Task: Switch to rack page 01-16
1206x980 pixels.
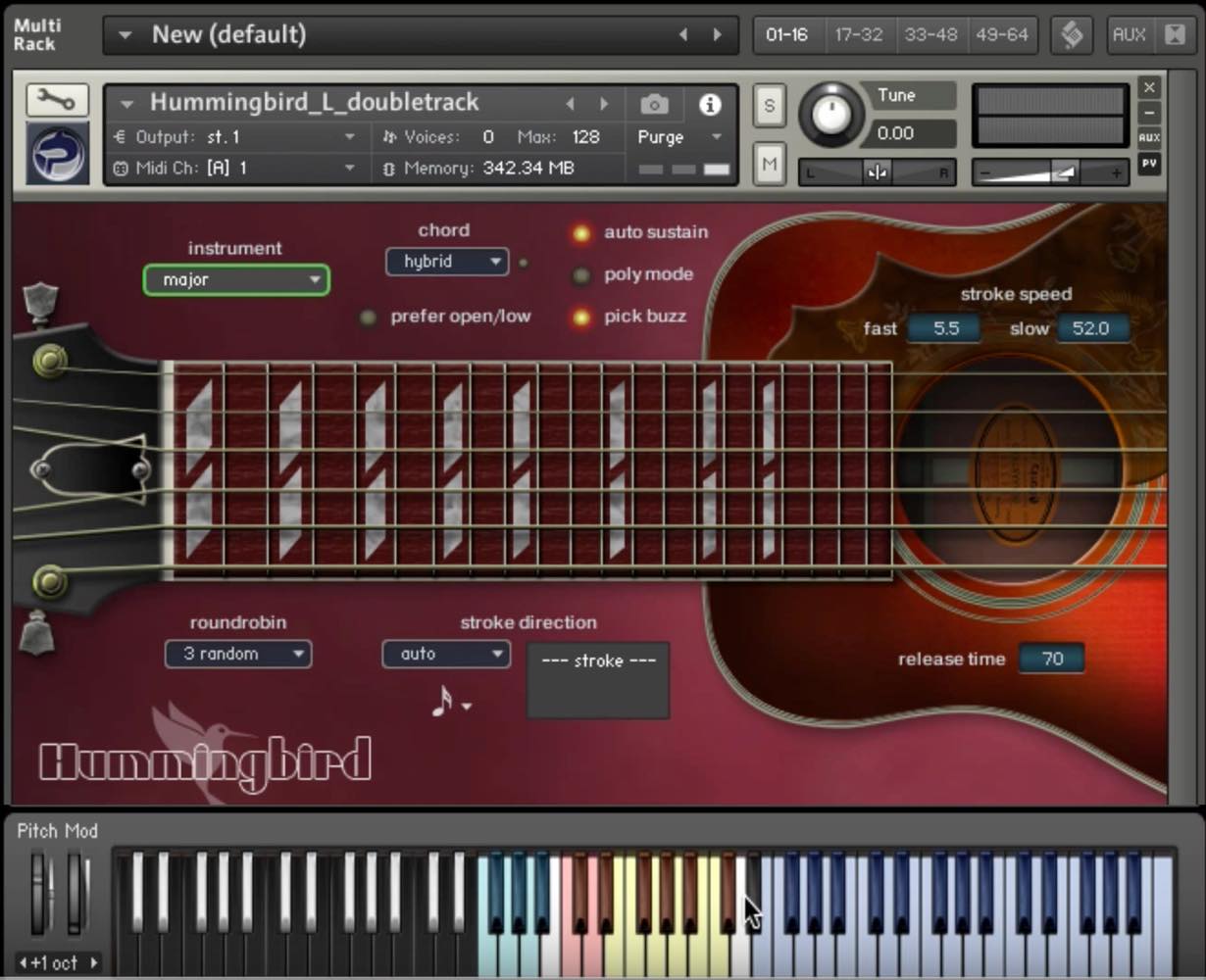Action: coord(786,35)
